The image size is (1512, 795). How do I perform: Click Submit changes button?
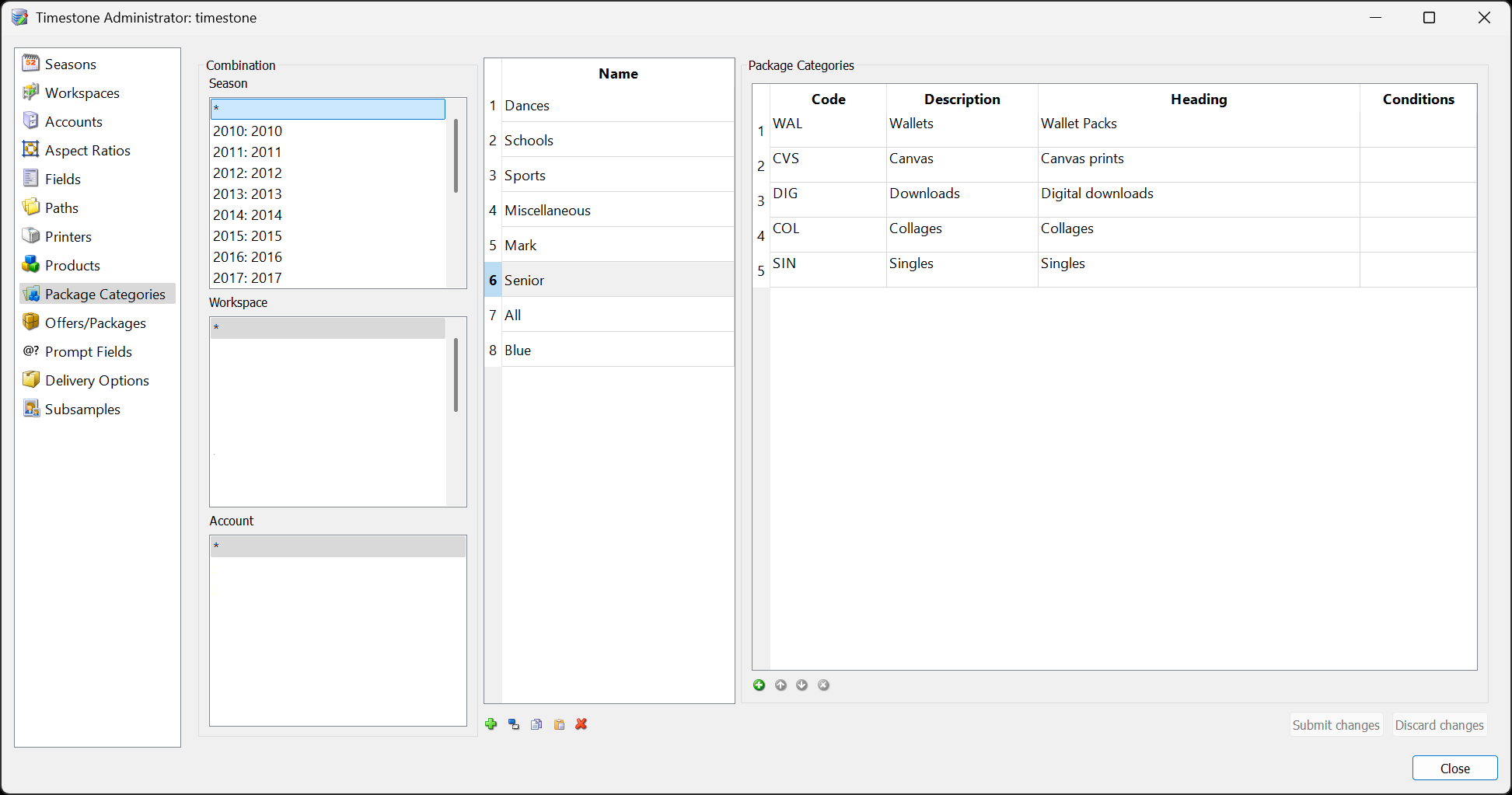click(1336, 724)
